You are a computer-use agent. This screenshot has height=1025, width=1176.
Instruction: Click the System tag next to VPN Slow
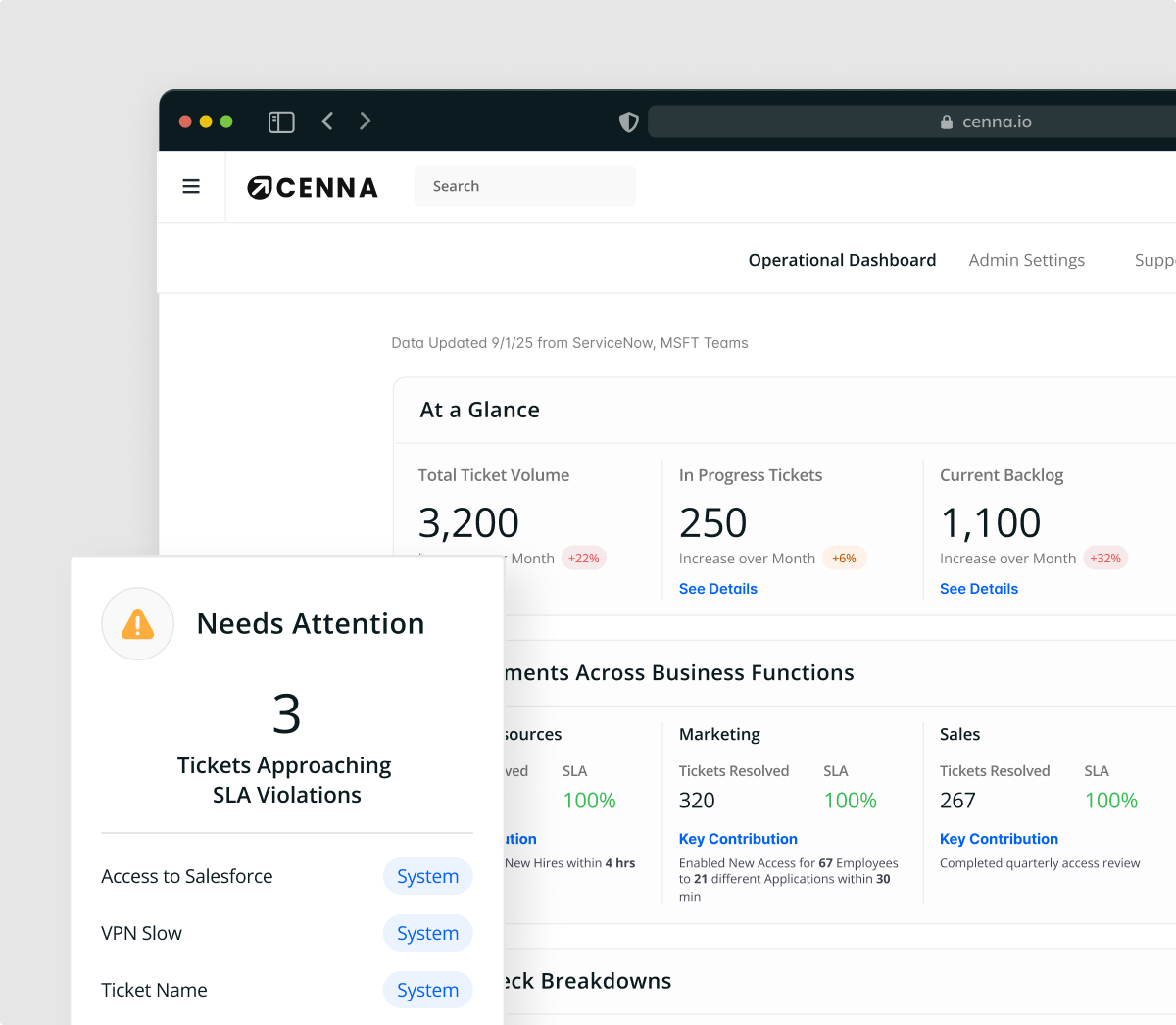(427, 933)
